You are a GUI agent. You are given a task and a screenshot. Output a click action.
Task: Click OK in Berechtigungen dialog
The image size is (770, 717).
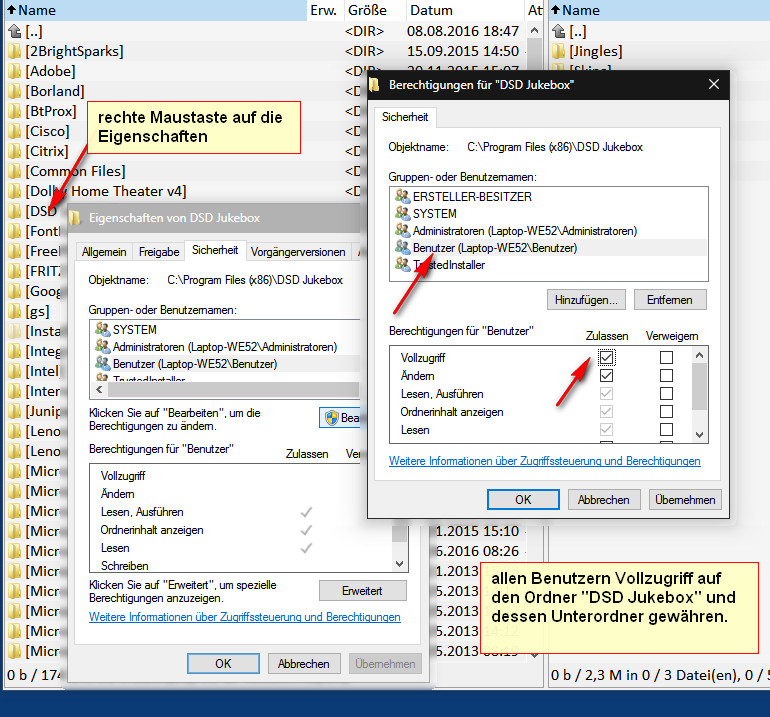point(523,499)
